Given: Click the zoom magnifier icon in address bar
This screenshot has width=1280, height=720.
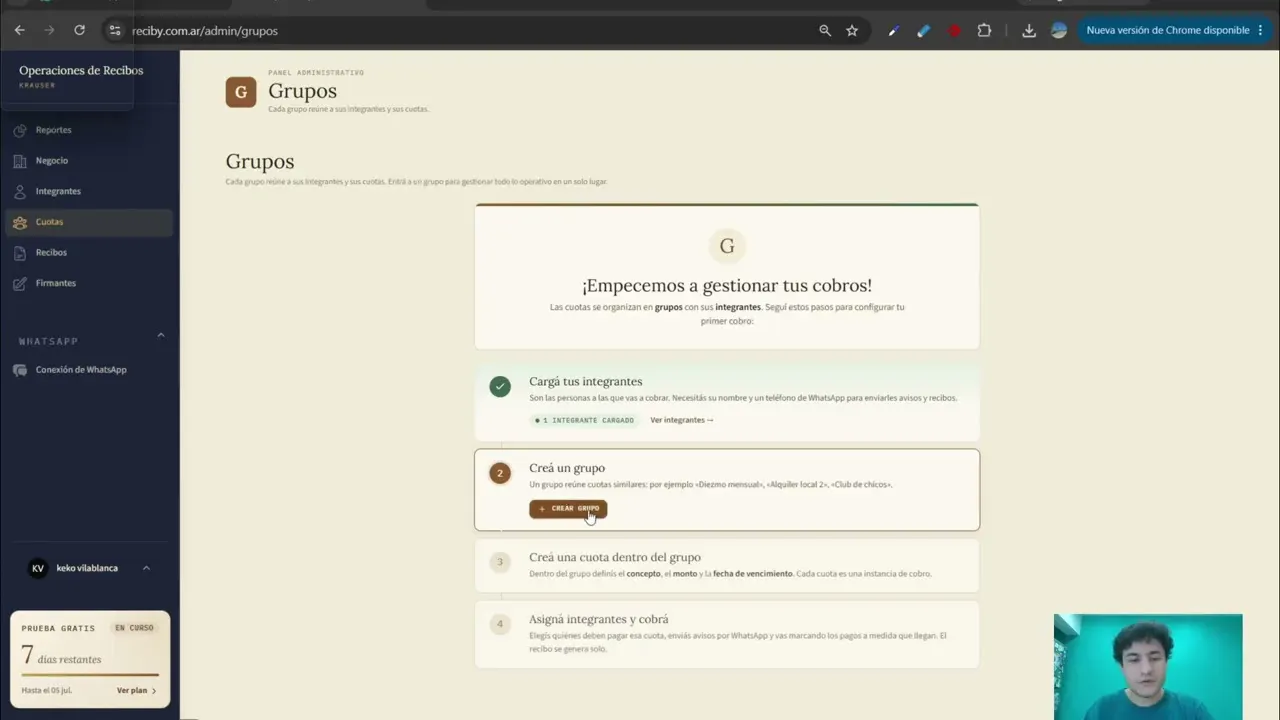Looking at the screenshot, I should click(825, 30).
